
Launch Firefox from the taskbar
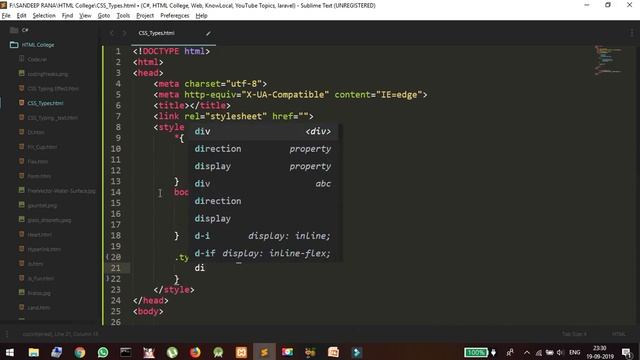tap(195, 352)
